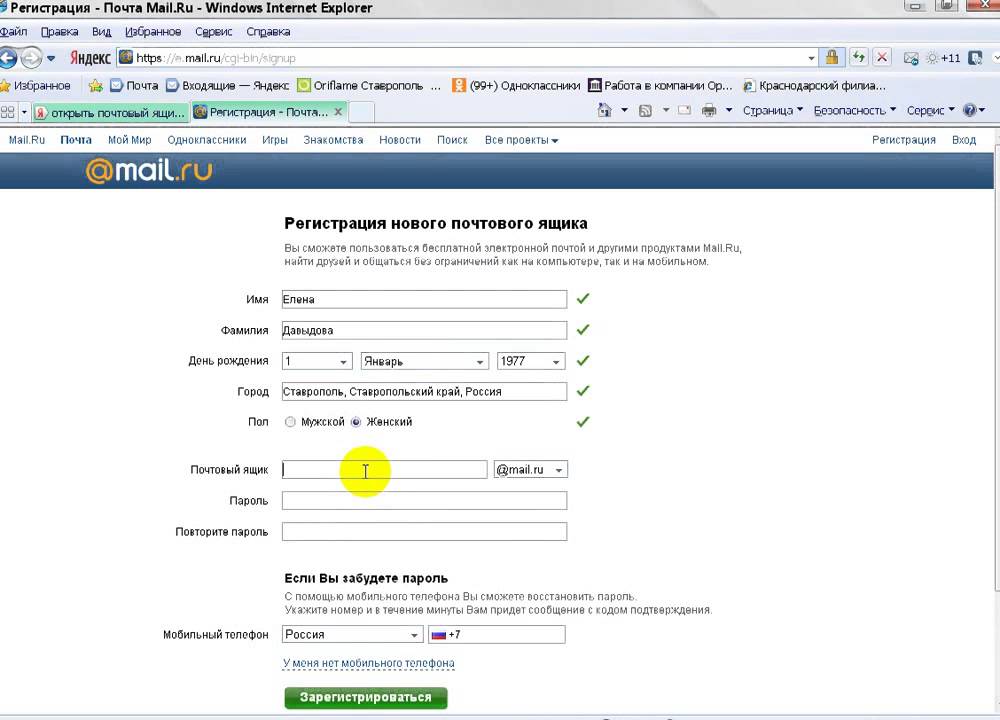Open the Поиск portal link
The image size is (1000, 720).
[x=452, y=140]
